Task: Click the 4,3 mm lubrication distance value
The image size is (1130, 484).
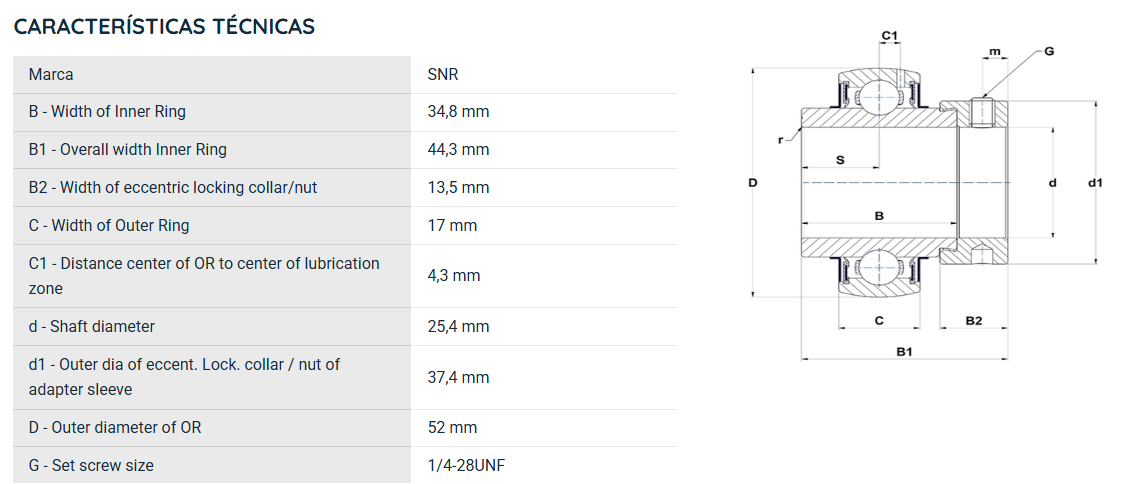Action: pyautogui.click(x=453, y=275)
